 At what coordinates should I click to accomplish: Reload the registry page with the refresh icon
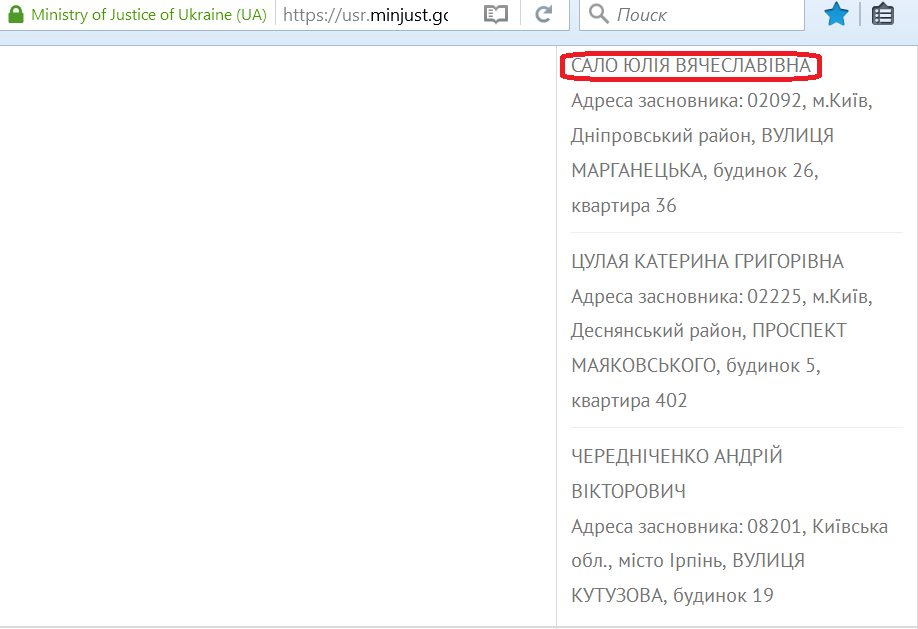tap(543, 14)
